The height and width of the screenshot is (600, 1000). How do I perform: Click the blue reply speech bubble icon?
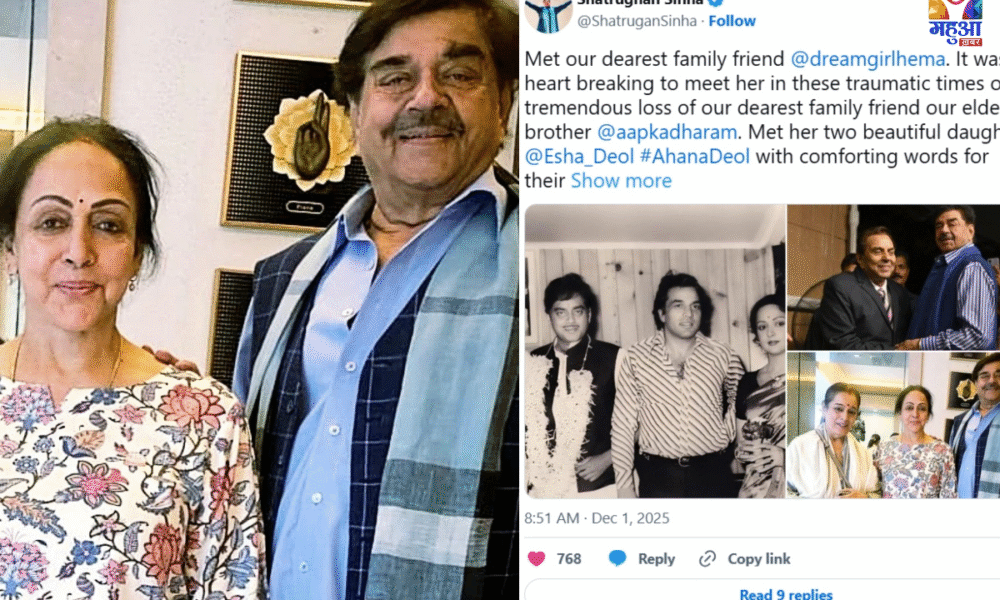(x=617, y=559)
